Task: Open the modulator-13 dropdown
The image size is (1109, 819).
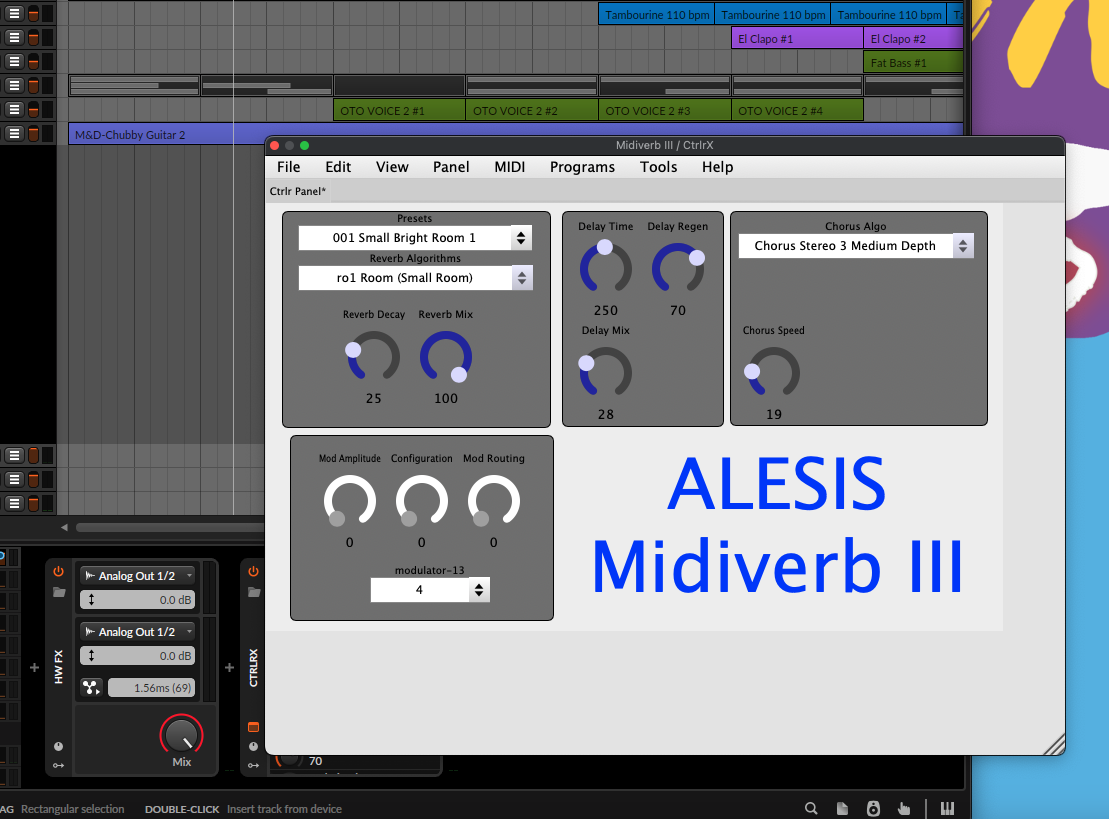Action: point(430,590)
